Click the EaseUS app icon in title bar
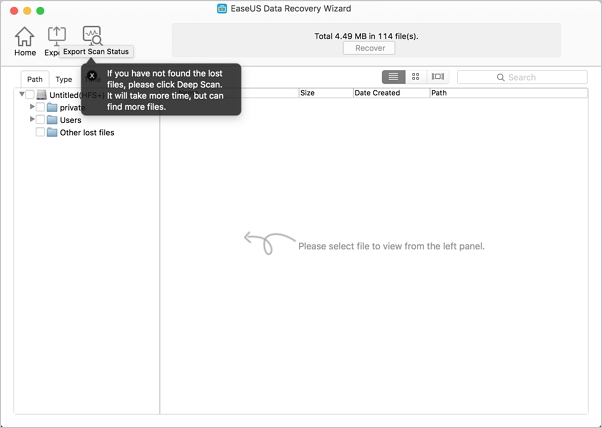Image resolution: width=602 pixels, height=428 pixels. 222,8
